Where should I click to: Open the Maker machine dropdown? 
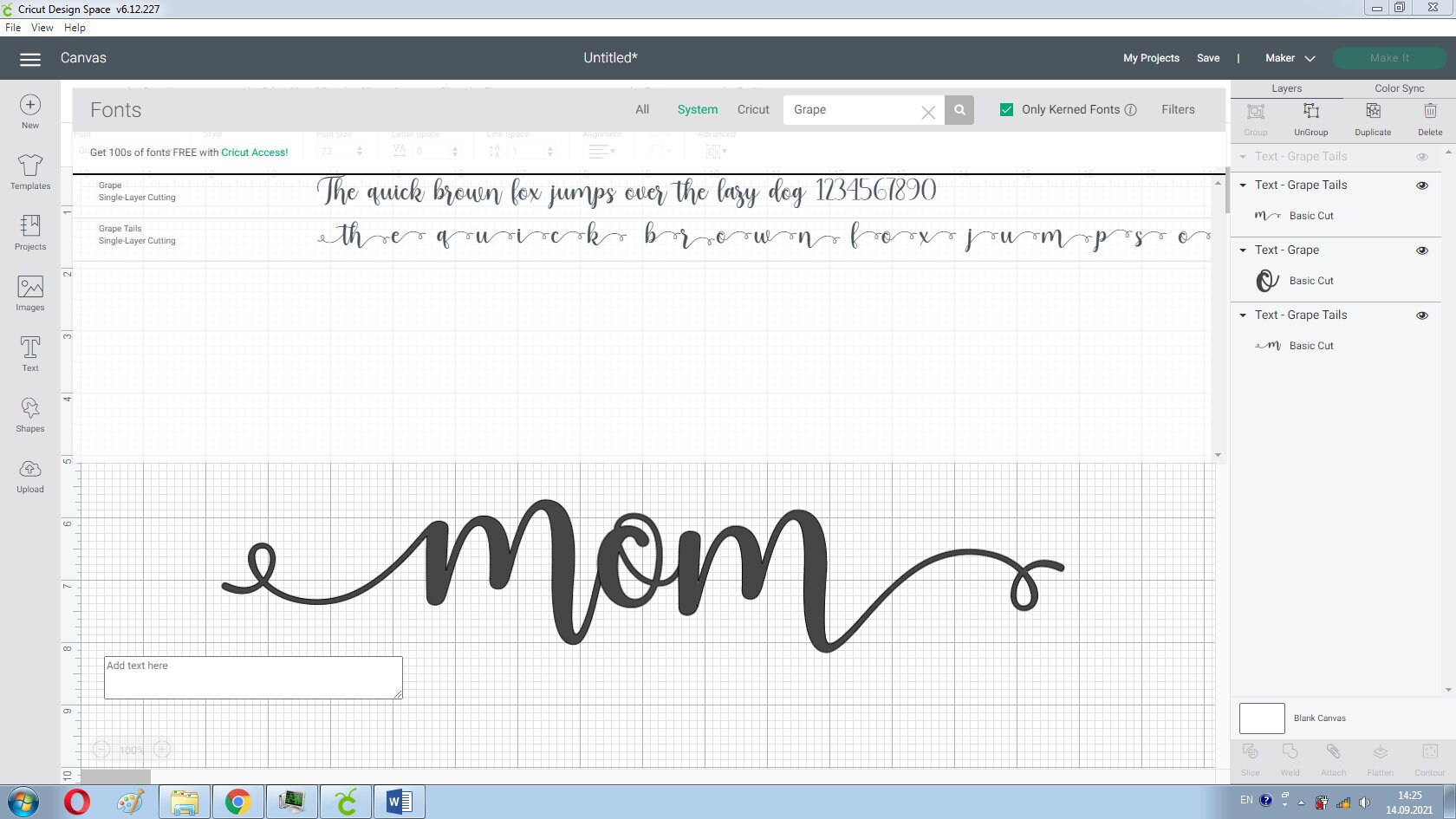point(1290,58)
